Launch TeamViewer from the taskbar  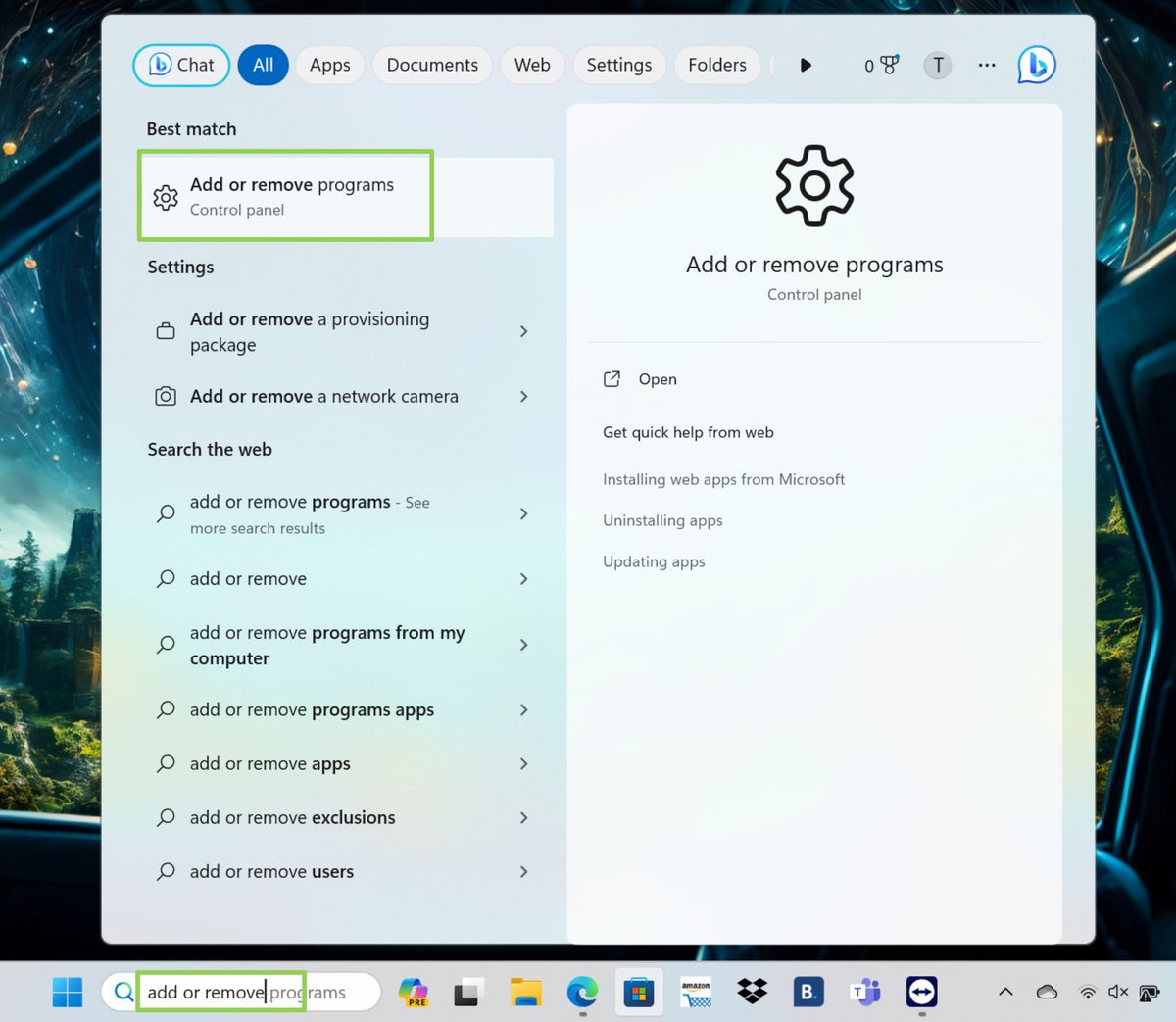point(921,992)
